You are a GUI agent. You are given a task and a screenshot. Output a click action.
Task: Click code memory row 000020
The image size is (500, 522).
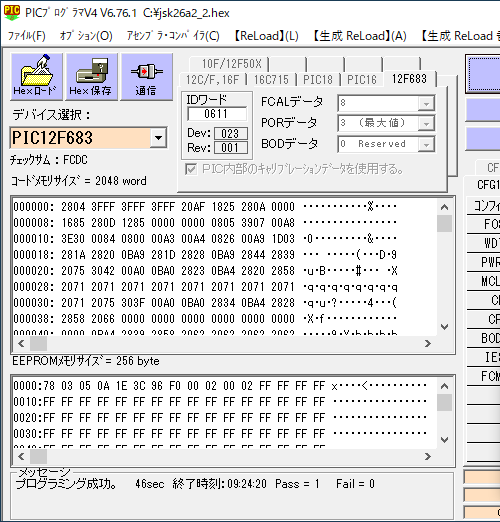pos(205,271)
